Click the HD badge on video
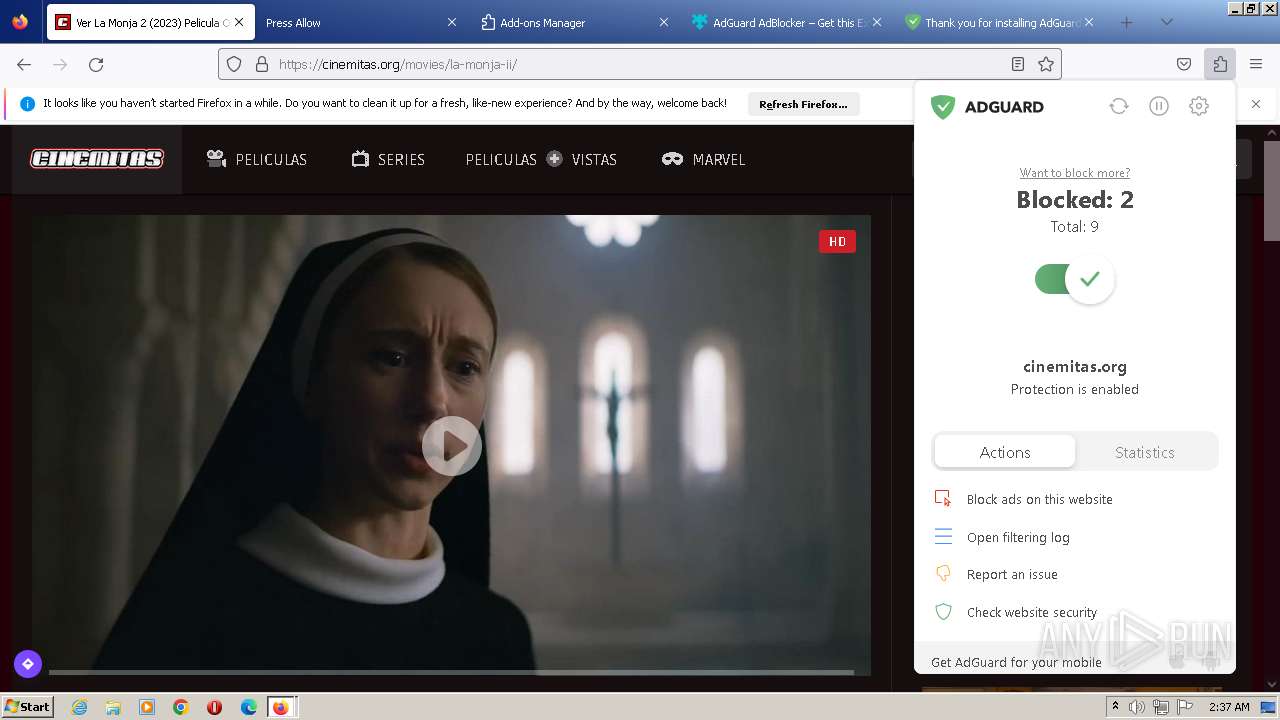 point(837,241)
